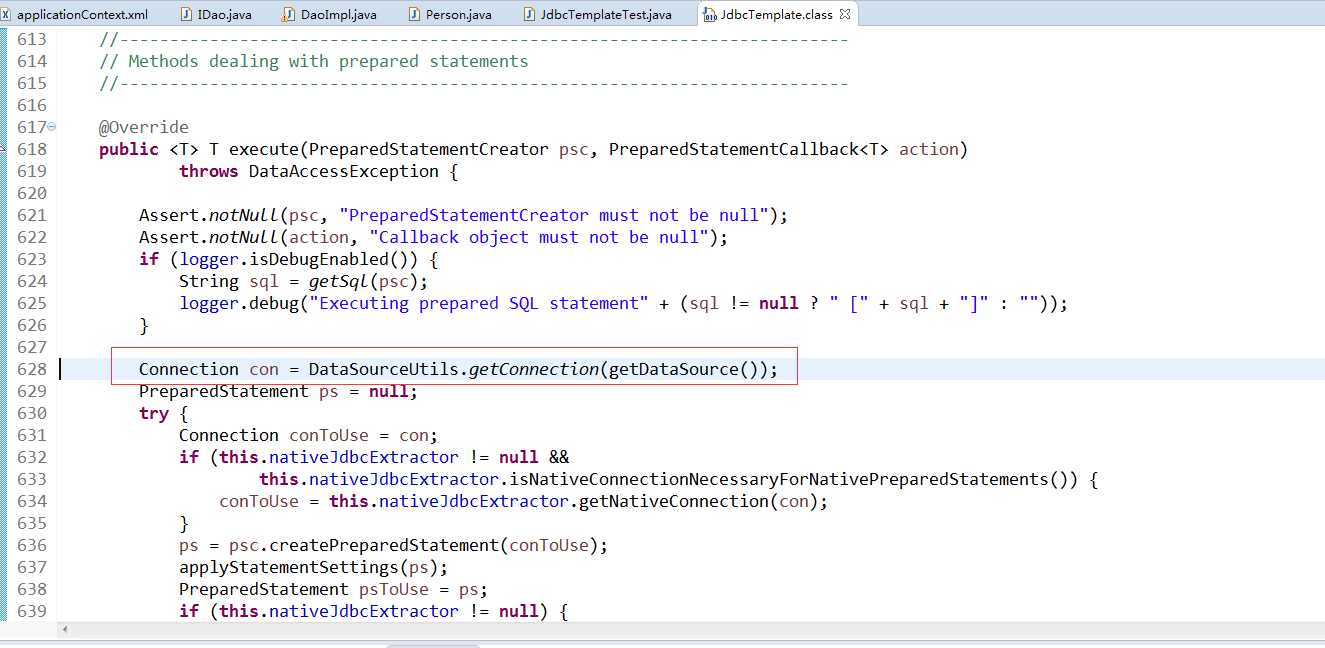The height and width of the screenshot is (648, 1325).
Task: Click getNativeConnection(con) on line 634
Action: (x=699, y=501)
